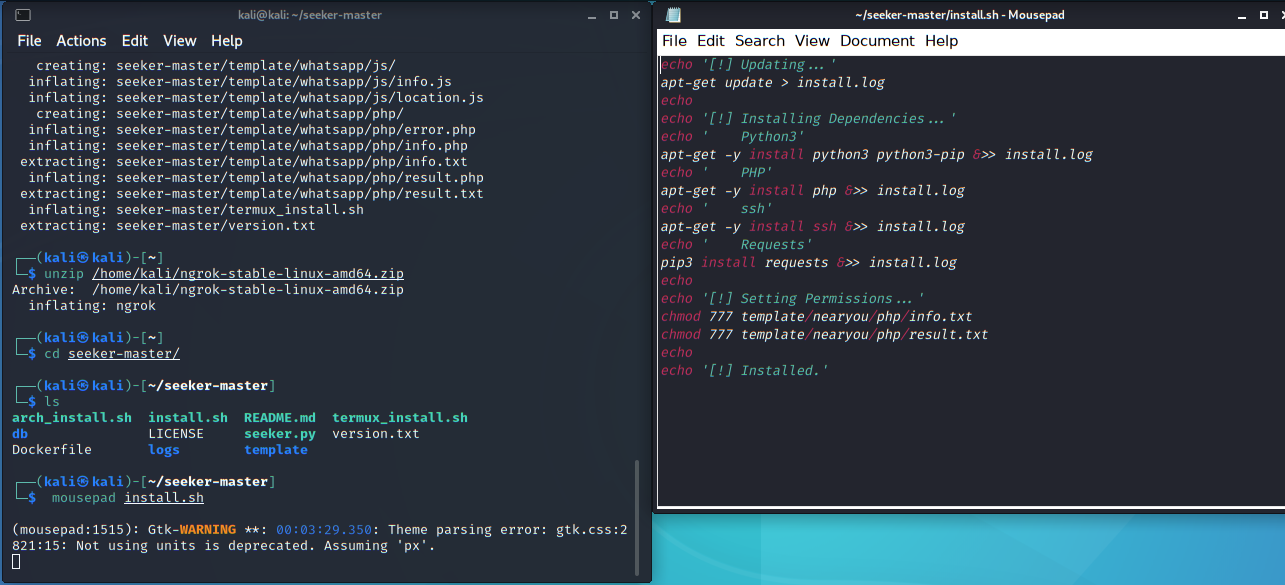The height and width of the screenshot is (585, 1285).
Task: Click the 'whatsapp/php/error.php' inflating line
Action: click(252, 129)
